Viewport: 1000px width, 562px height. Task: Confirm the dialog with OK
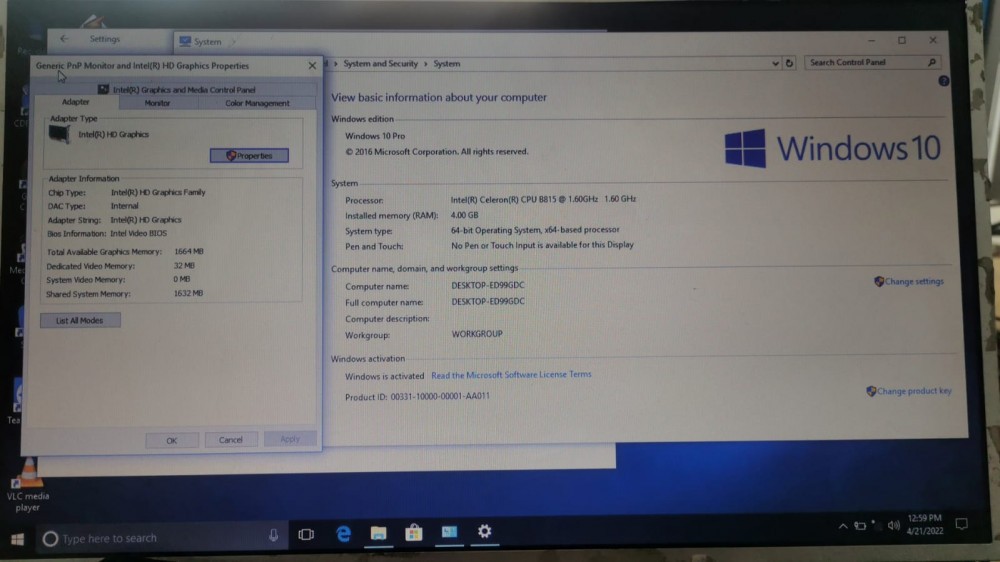point(172,440)
